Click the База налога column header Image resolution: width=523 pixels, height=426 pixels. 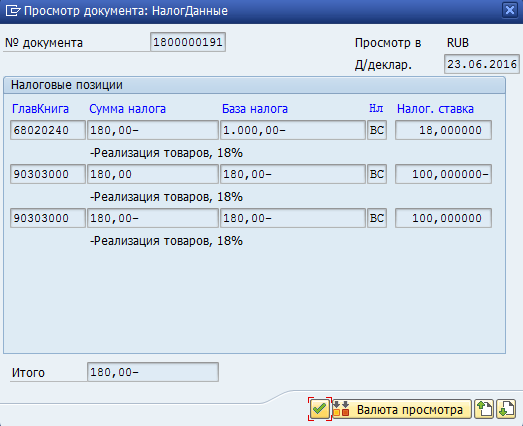(x=255, y=109)
